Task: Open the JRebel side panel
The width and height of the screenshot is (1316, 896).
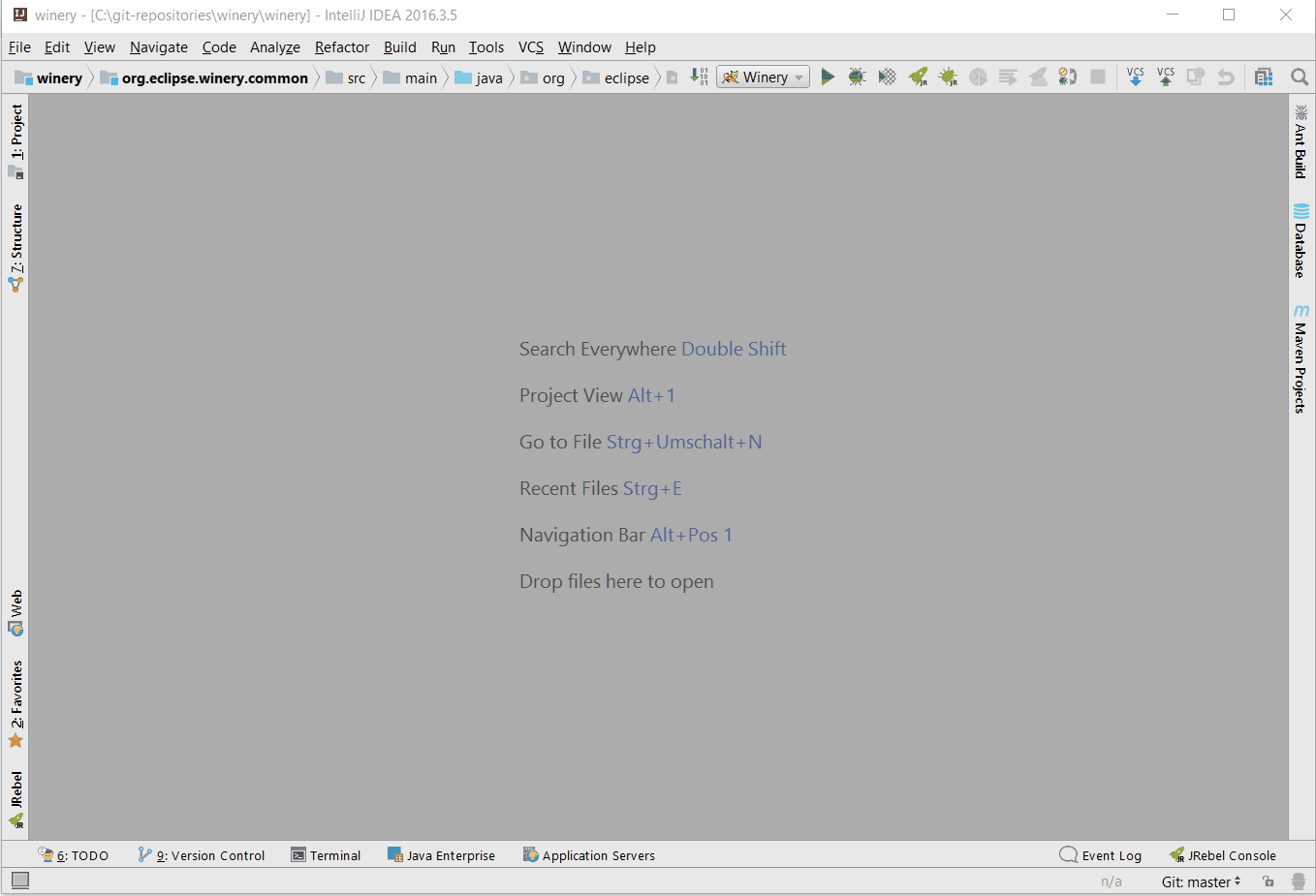Action: tap(16, 800)
